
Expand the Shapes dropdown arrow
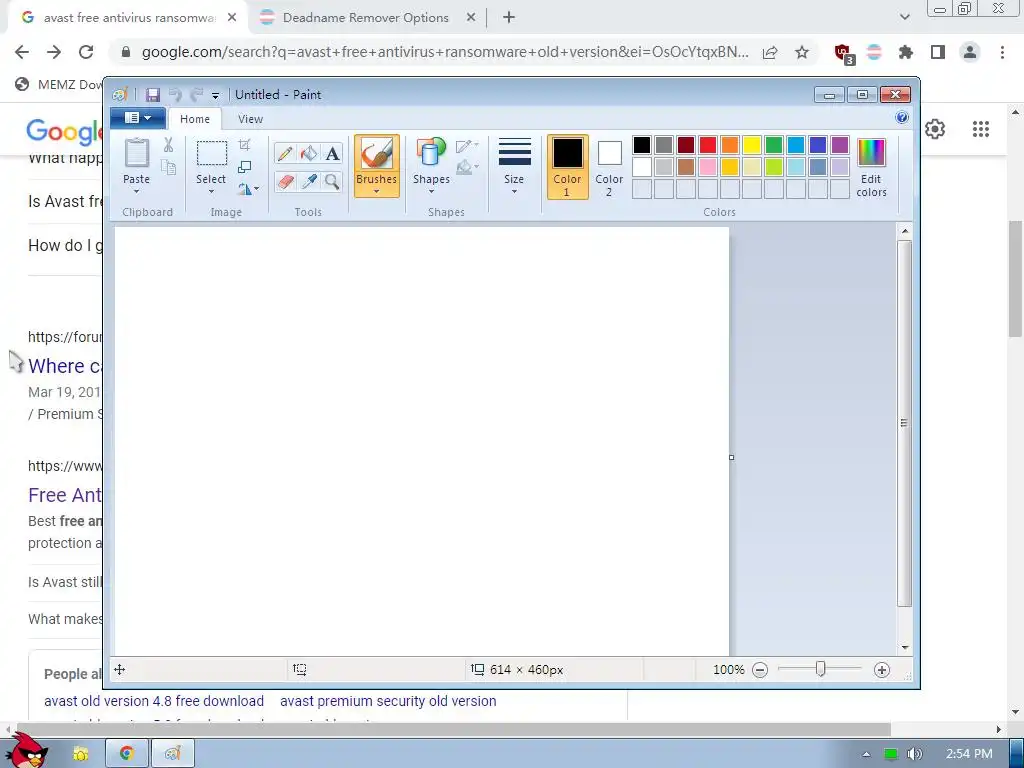431,191
